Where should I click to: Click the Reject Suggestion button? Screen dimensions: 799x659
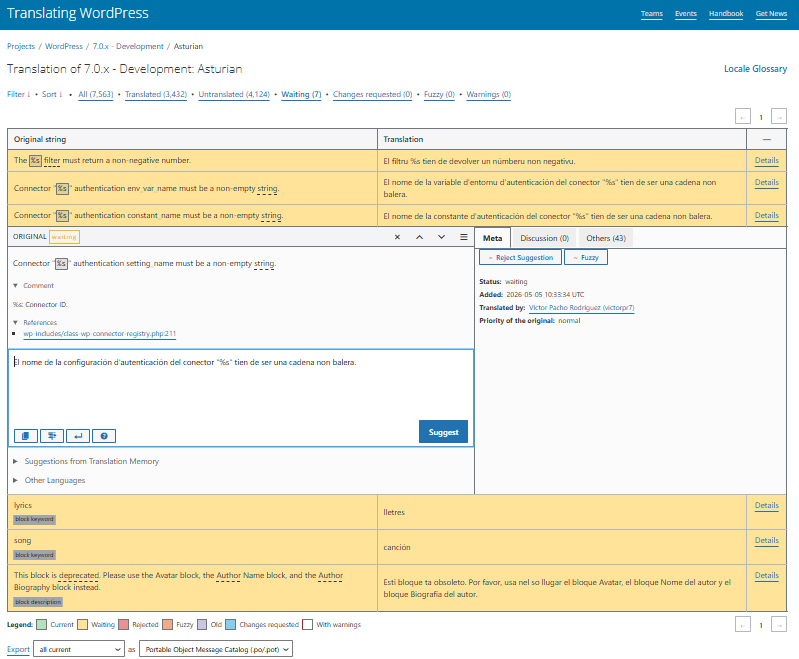pyautogui.click(x=520, y=257)
